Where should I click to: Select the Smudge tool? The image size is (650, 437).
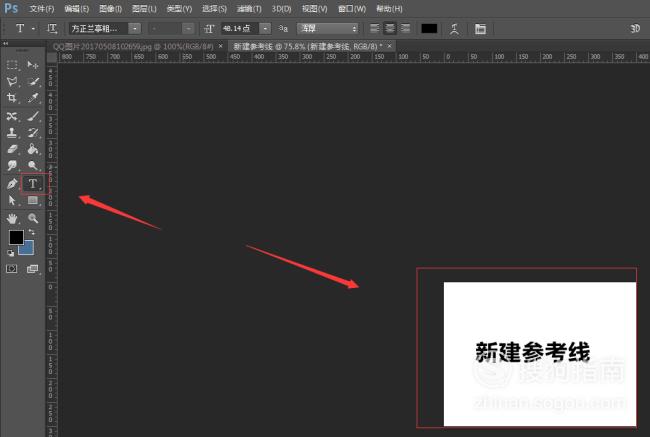pyautogui.click(x=12, y=165)
